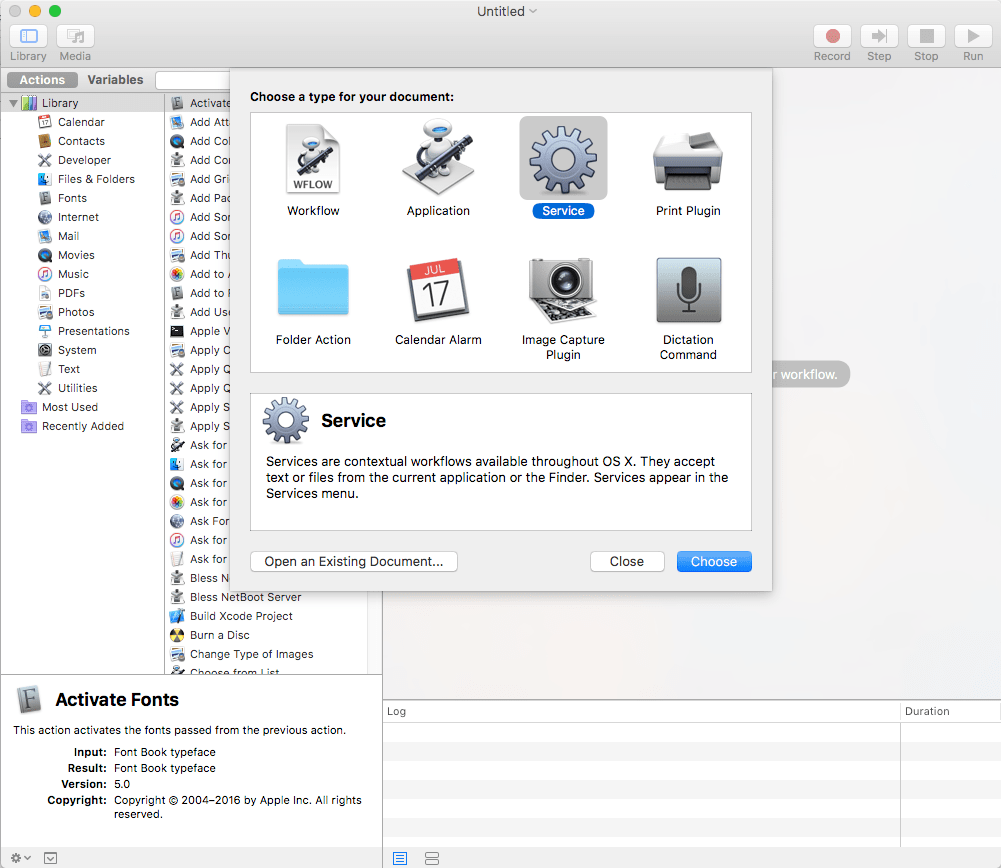Screen dimensions: 1001x868
Task: Select Change Type of Images action
Action: pos(252,655)
